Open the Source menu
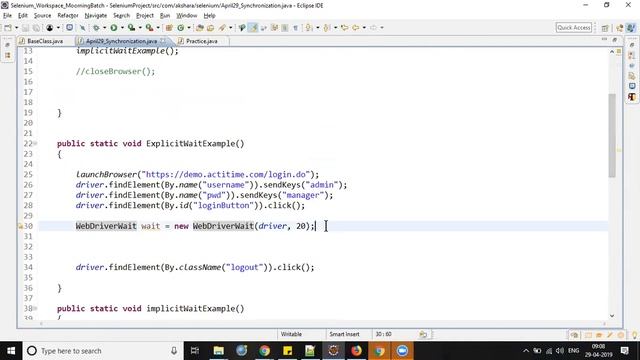This screenshot has height=360, width=640. pyautogui.click(x=42, y=16)
